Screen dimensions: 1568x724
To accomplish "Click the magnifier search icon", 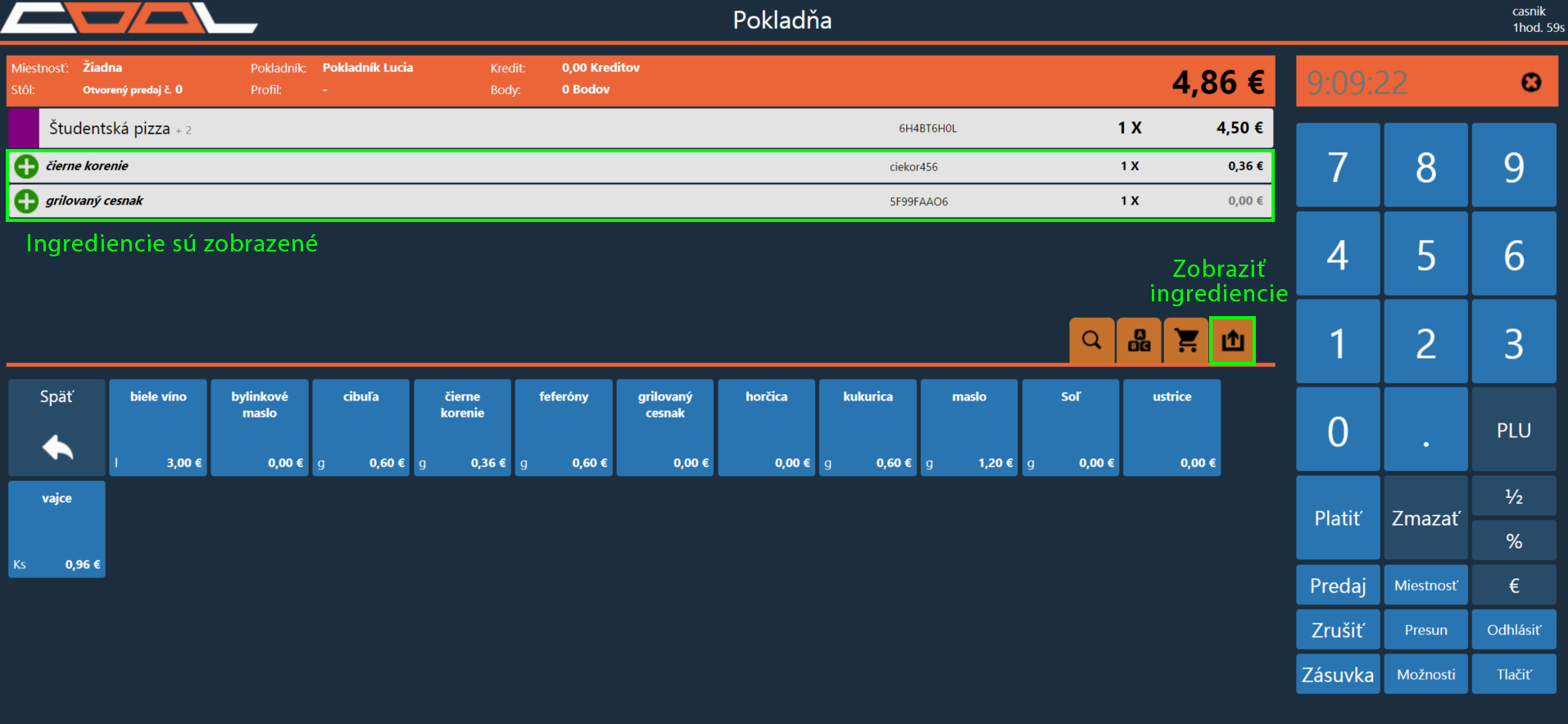I will (1091, 340).
